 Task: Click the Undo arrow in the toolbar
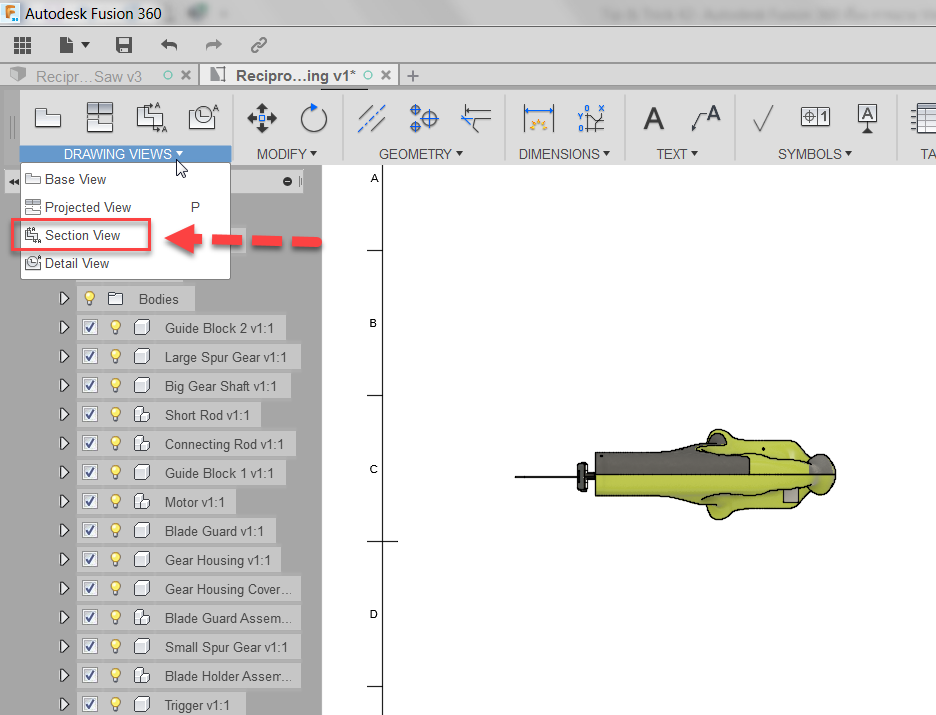pos(166,45)
